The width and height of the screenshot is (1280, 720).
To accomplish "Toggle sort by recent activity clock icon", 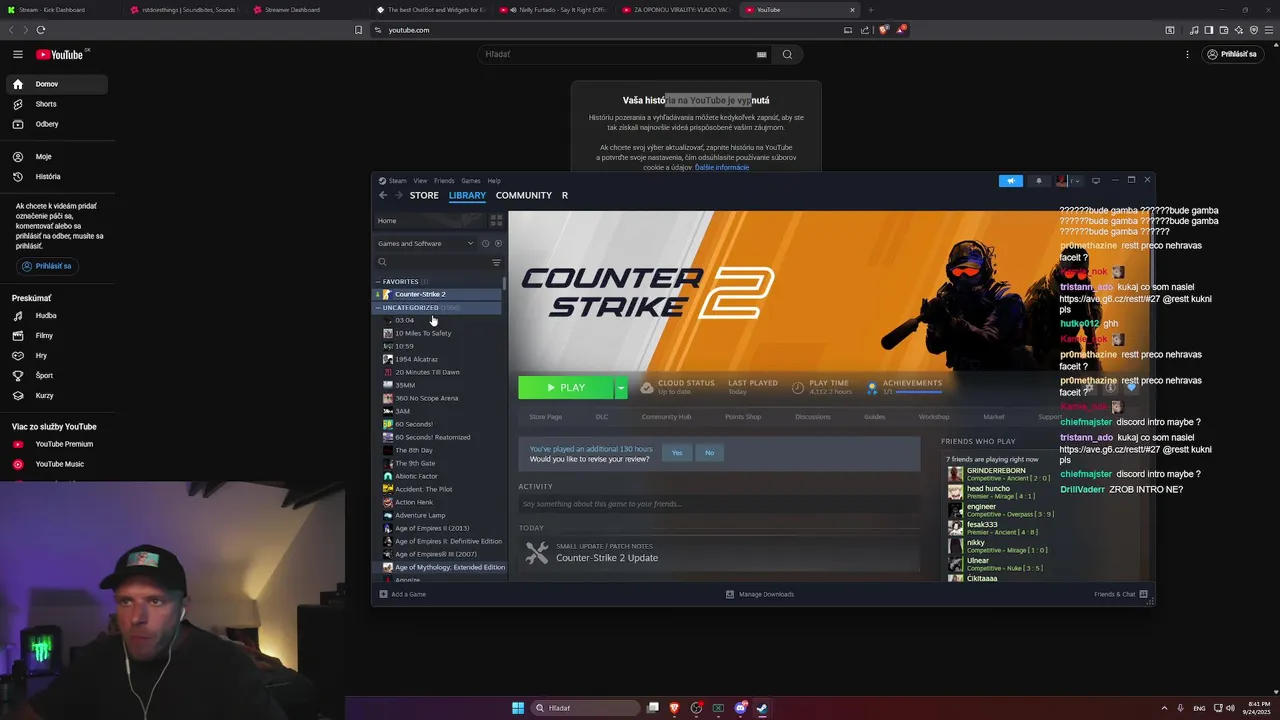I will pyautogui.click(x=485, y=243).
